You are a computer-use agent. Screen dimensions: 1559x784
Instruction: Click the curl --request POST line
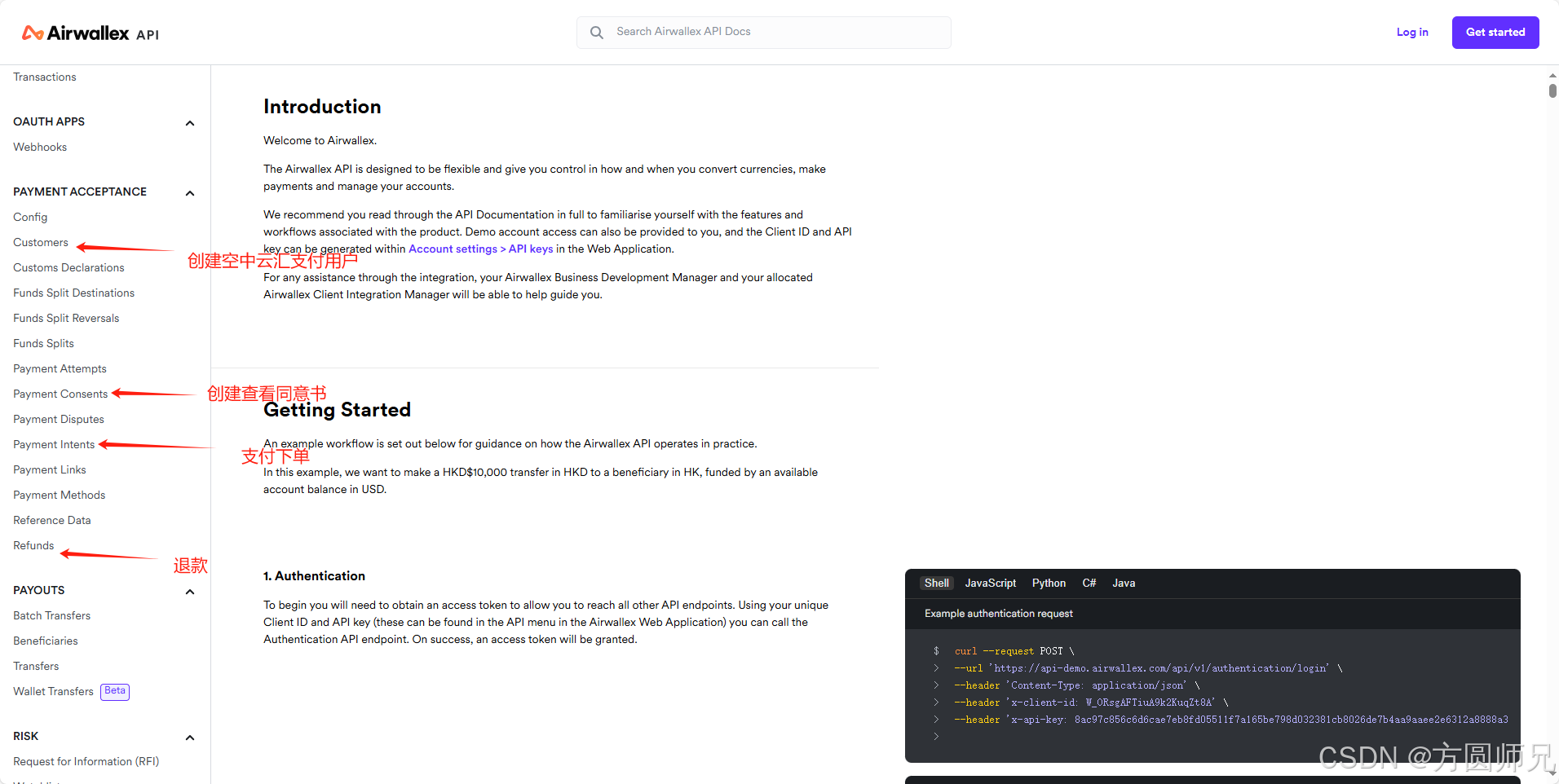(x=1014, y=651)
